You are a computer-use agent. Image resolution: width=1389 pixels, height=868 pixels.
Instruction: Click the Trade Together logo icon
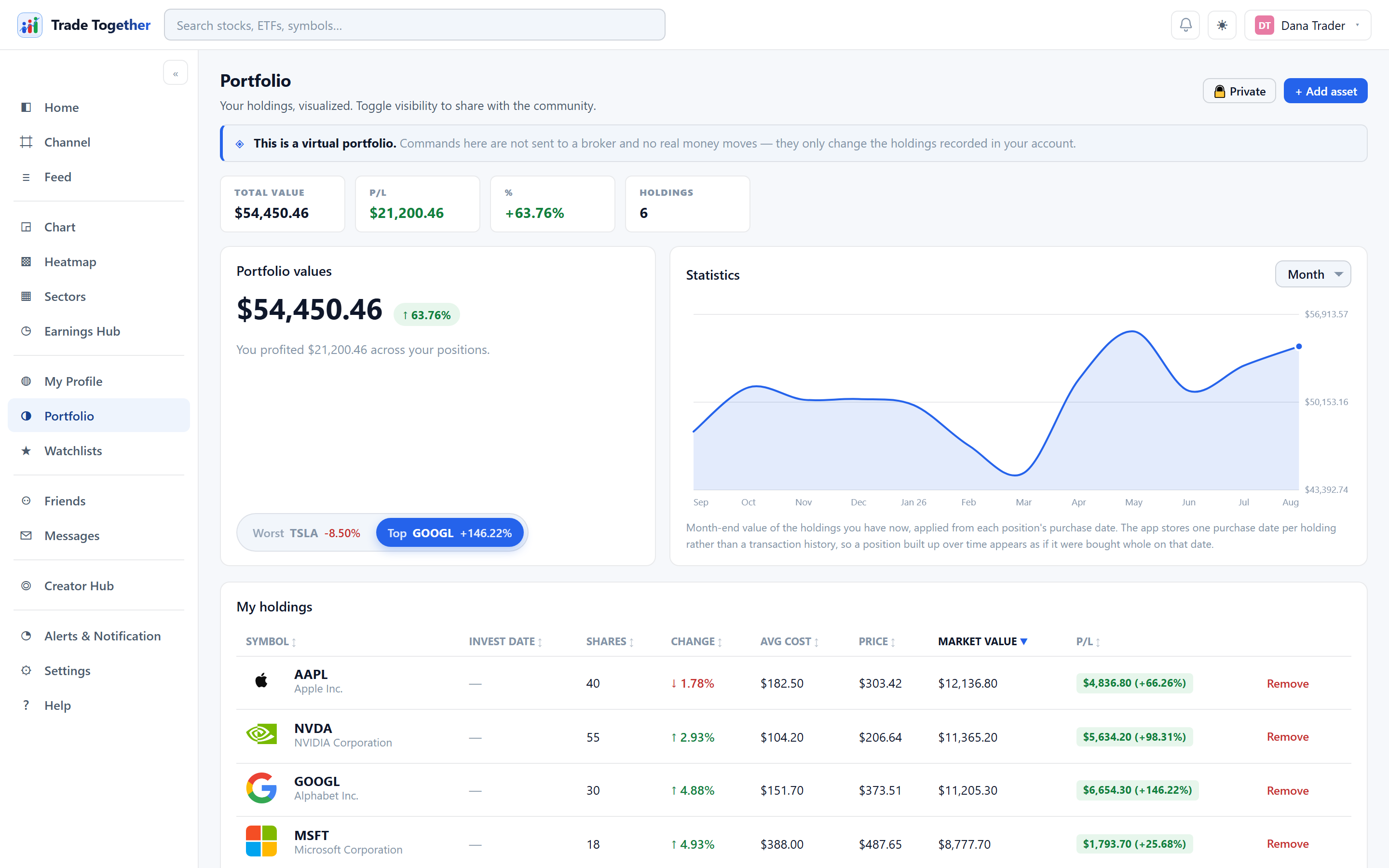pos(29,25)
